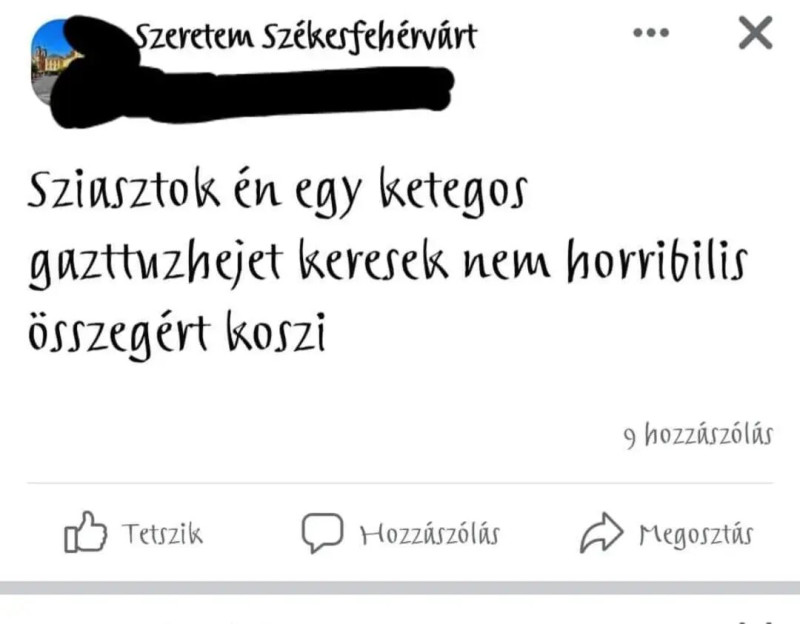The image size is (800, 624).
Task: Click the share arrow icon
Action: tap(602, 533)
